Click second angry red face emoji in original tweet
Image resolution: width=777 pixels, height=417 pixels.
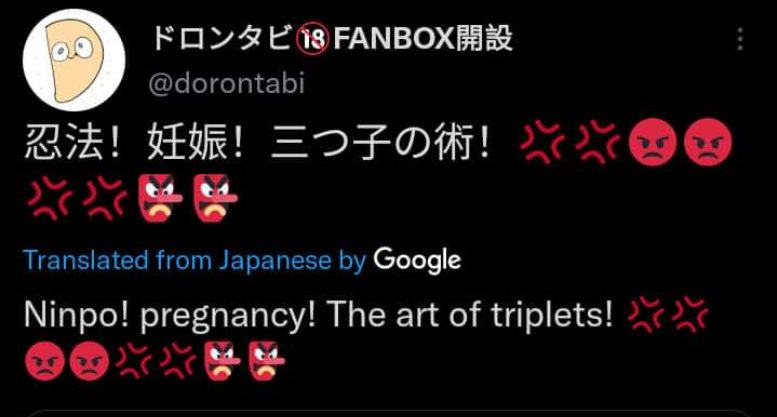[708, 142]
